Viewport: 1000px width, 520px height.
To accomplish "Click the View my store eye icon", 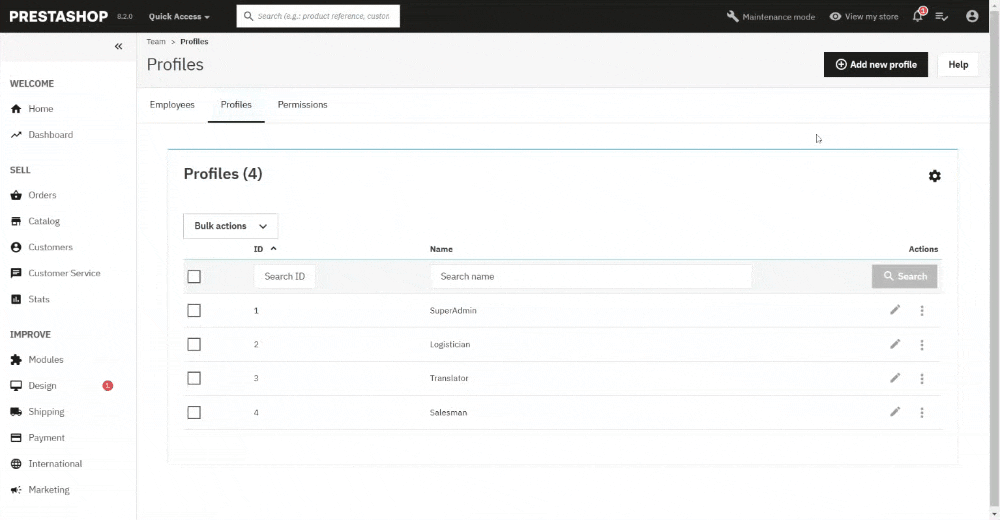I will [835, 17].
